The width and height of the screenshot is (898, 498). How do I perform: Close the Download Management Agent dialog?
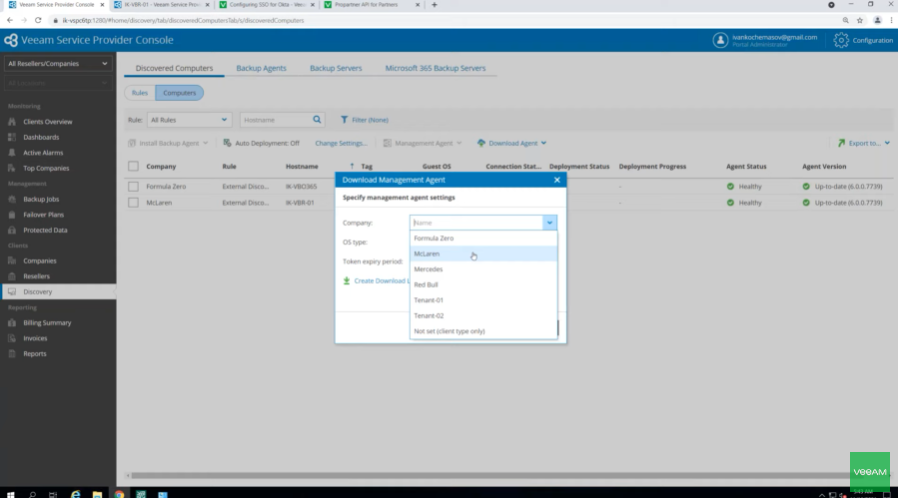click(557, 180)
